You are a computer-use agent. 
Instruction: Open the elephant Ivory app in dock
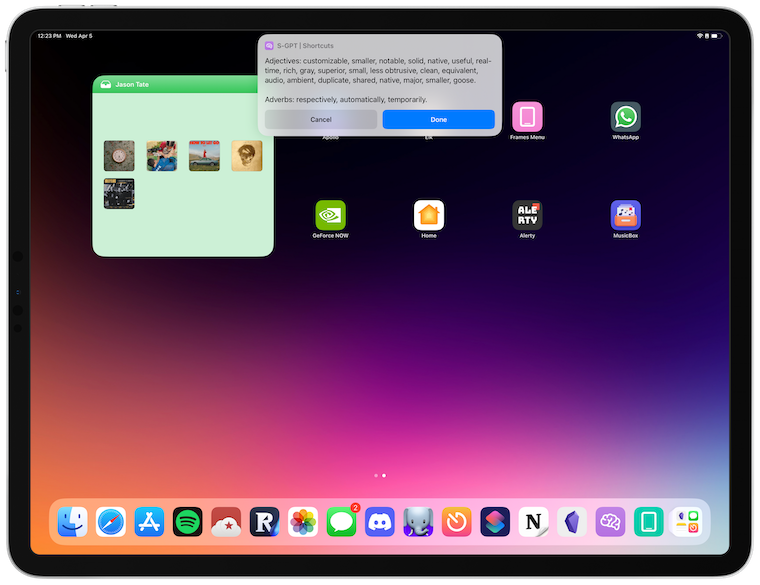click(x=418, y=522)
